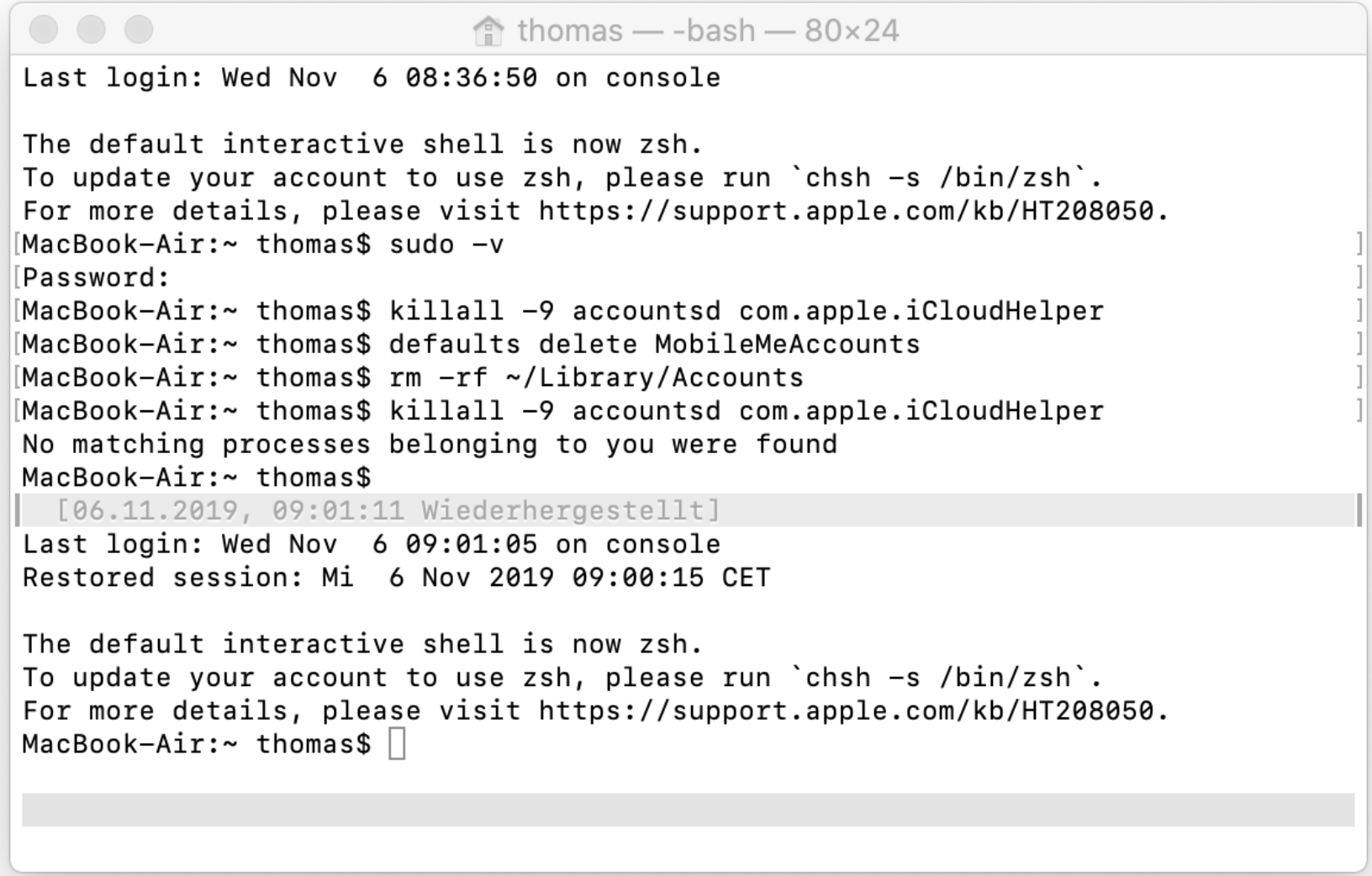
Task: Click the "No matching processes" output line
Action: (x=430, y=444)
